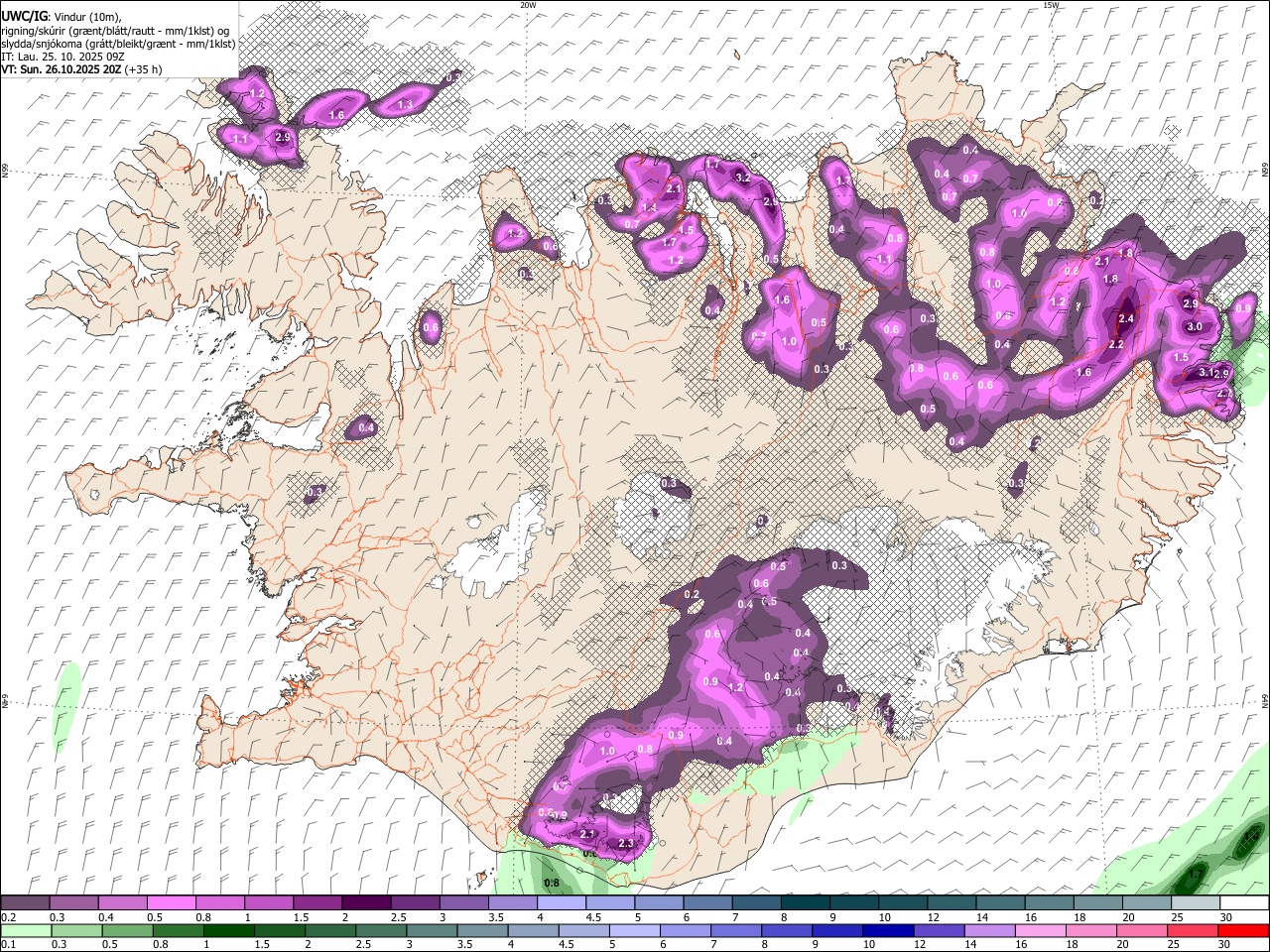
Task: Click the '2.2' snowfall value on the map
Action: (x=1115, y=345)
